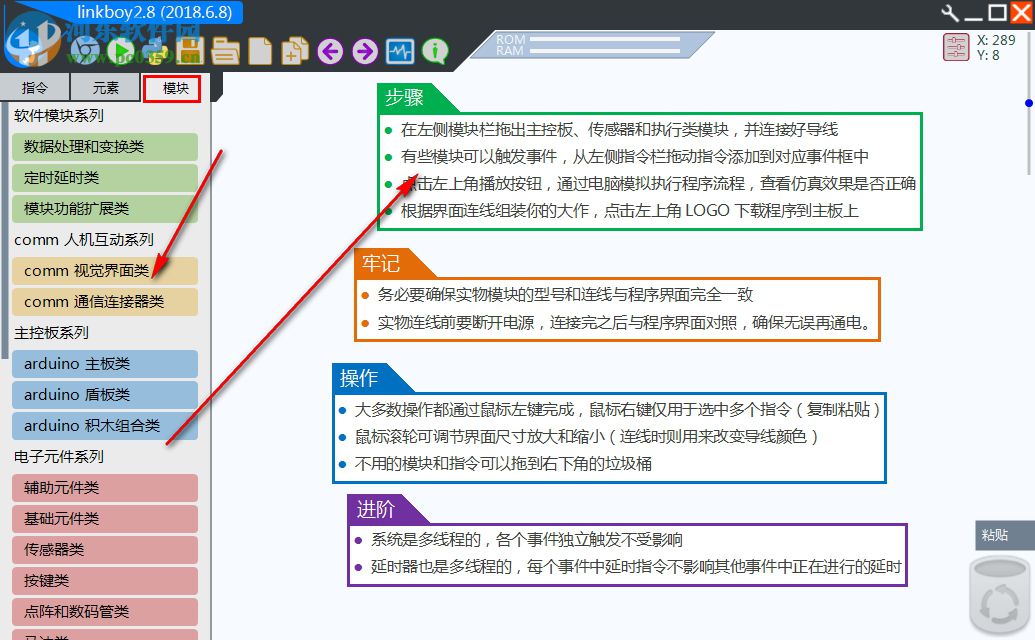This screenshot has width=1035, height=640.
Task: Duplicate the page with the copy icon
Action: [295, 50]
